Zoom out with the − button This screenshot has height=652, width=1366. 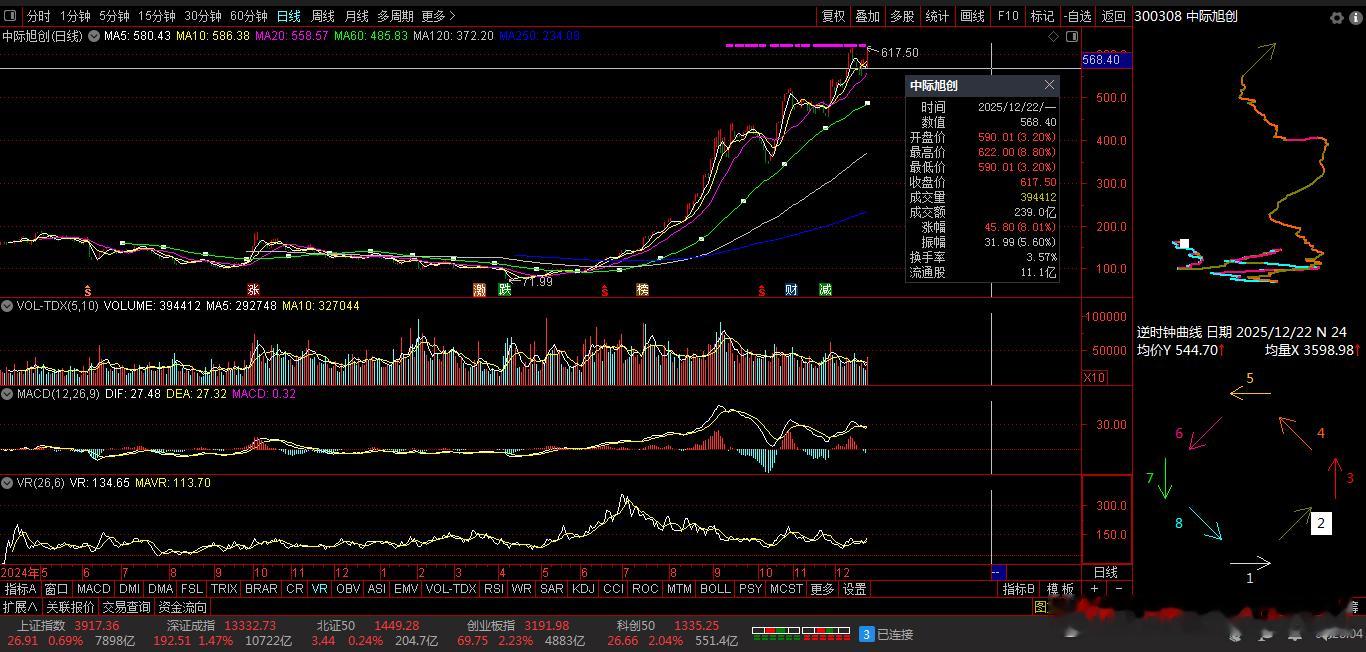pos(1118,589)
